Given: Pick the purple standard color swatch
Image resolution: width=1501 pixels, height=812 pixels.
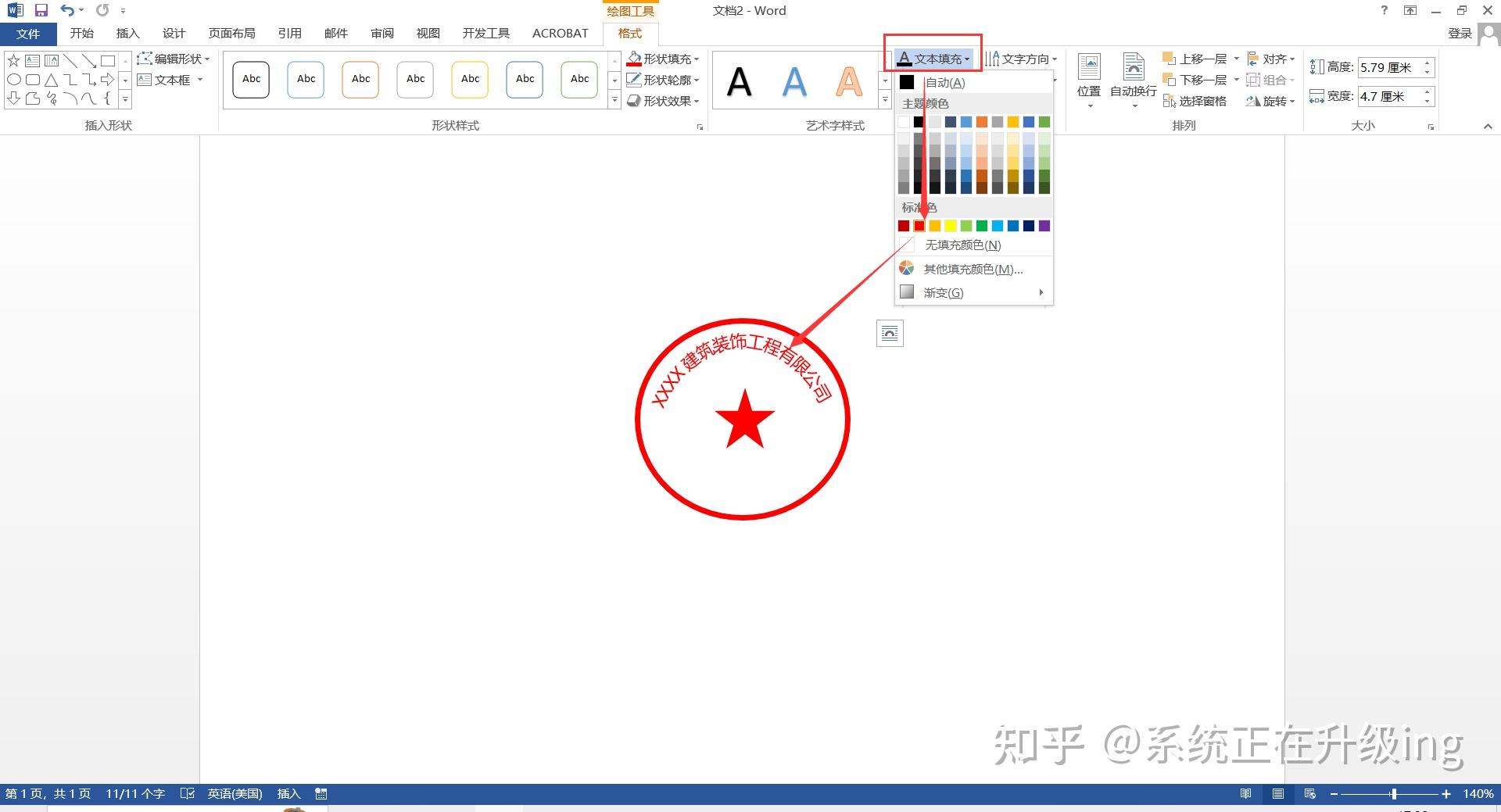Looking at the screenshot, I should [x=1044, y=226].
